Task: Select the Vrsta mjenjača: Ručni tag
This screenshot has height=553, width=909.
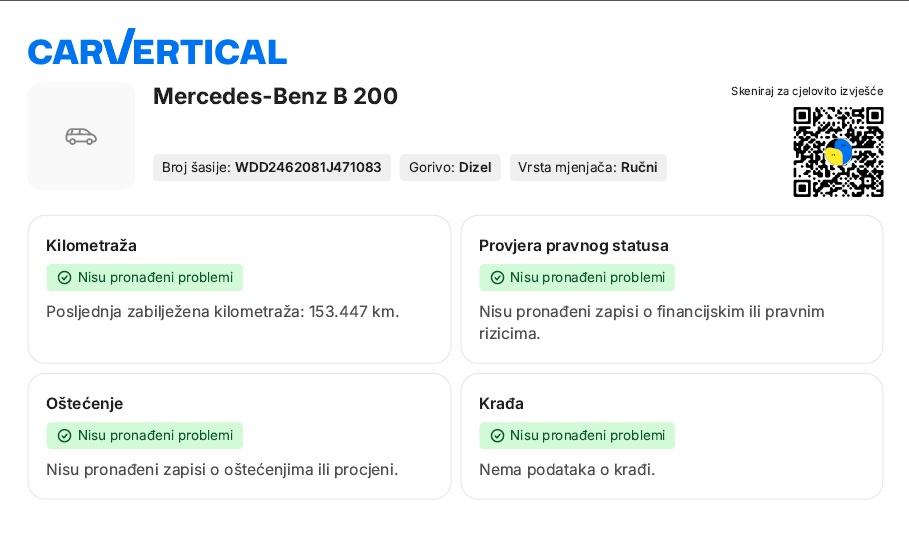Action: coord(587,168)
